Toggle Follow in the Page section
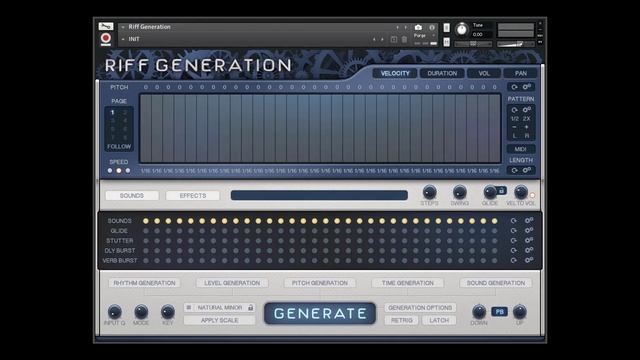640x360 pixels. (x=119, y=147)
